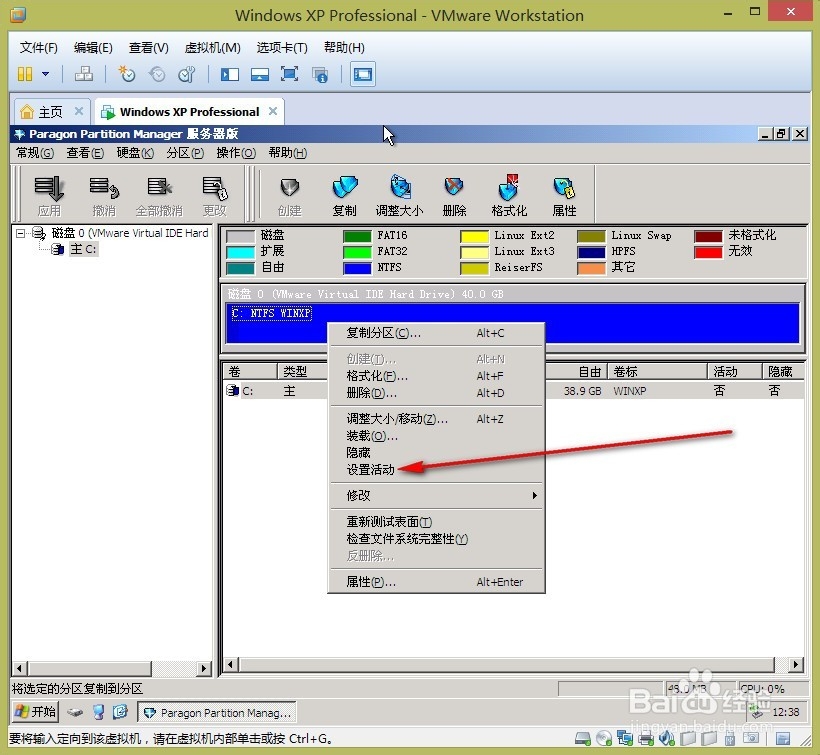Choose 复制分区(C)... from context menu
The image size is (820, 755).
point(436,333)
